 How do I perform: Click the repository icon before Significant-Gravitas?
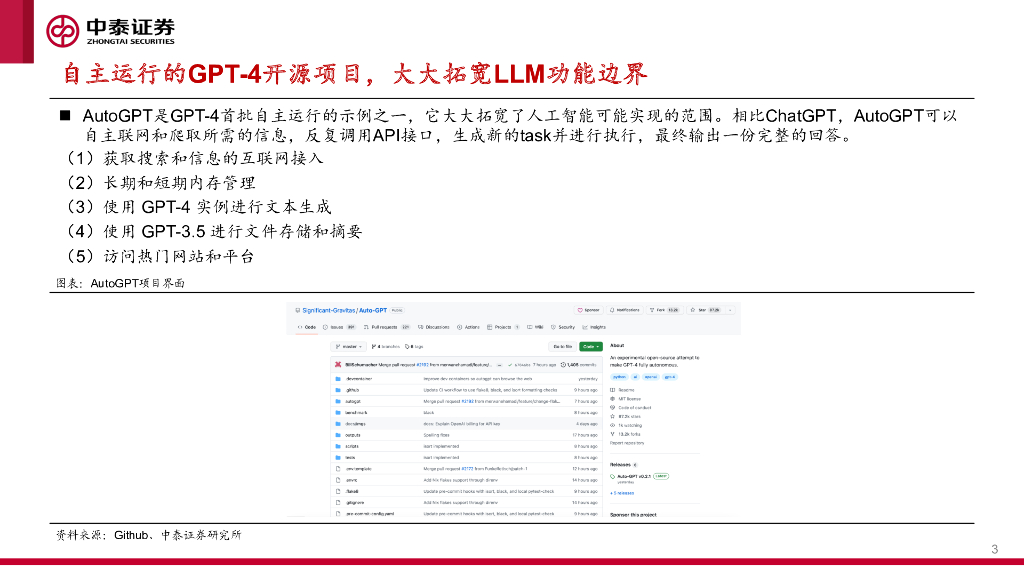tap(298, 310)
